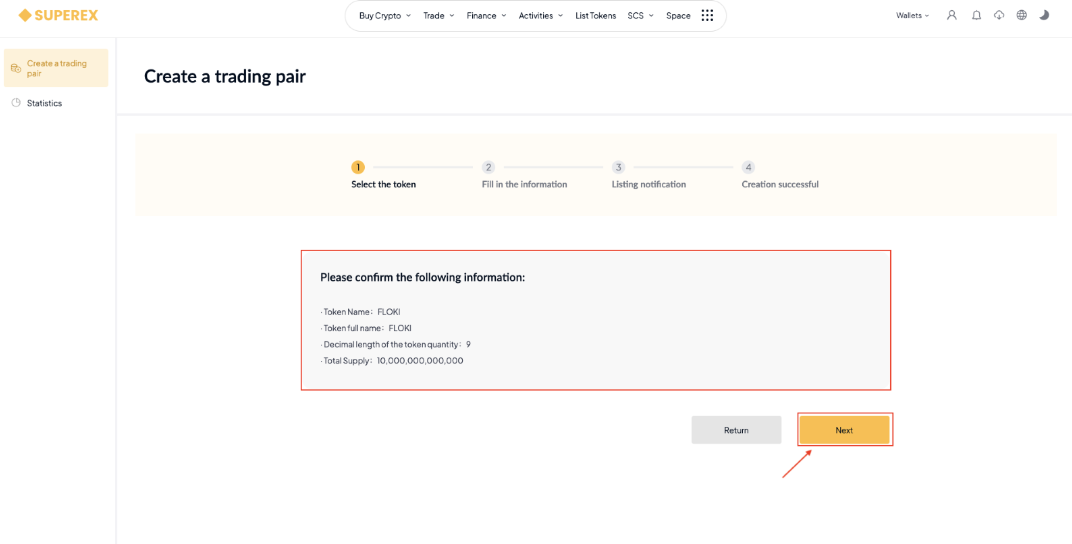This screenshot has height=544, width=1072.
Task: Click step 4 circle Creation successful
Action: click(x=749, y=167)
